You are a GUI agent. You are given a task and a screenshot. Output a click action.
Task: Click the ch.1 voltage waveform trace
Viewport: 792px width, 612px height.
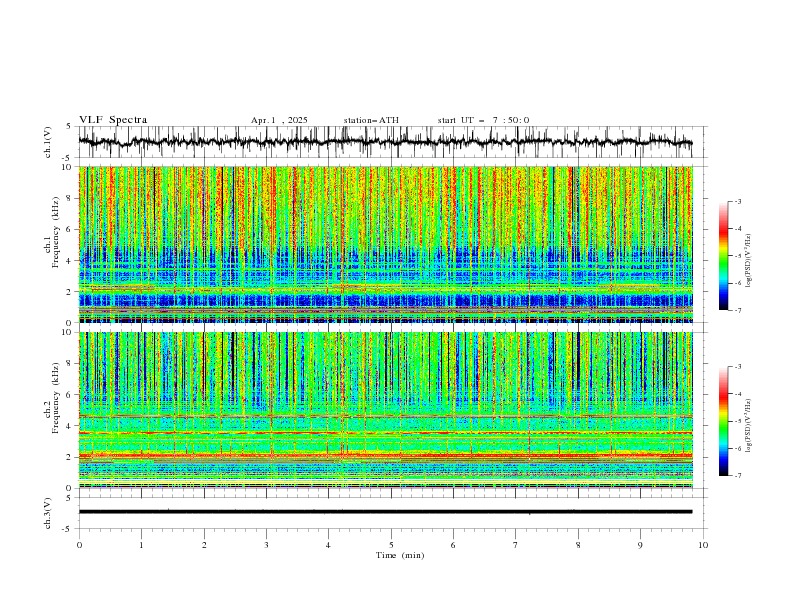385,142
